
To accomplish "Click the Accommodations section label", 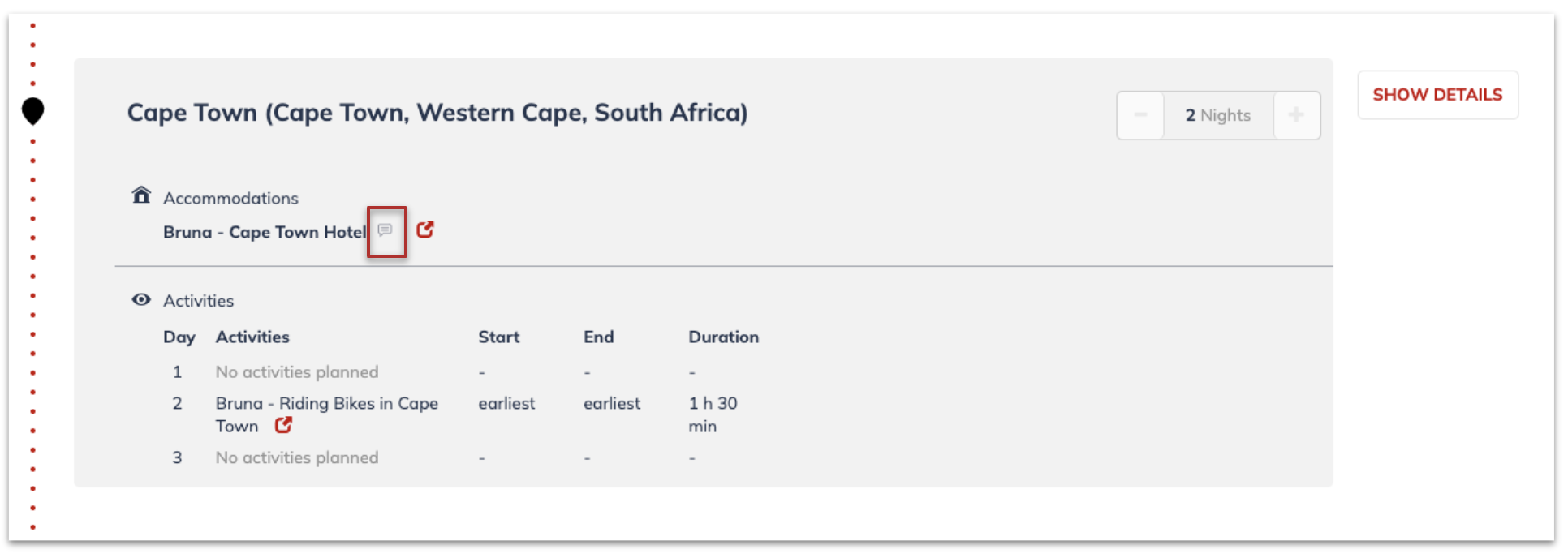I will coord(230,198).
